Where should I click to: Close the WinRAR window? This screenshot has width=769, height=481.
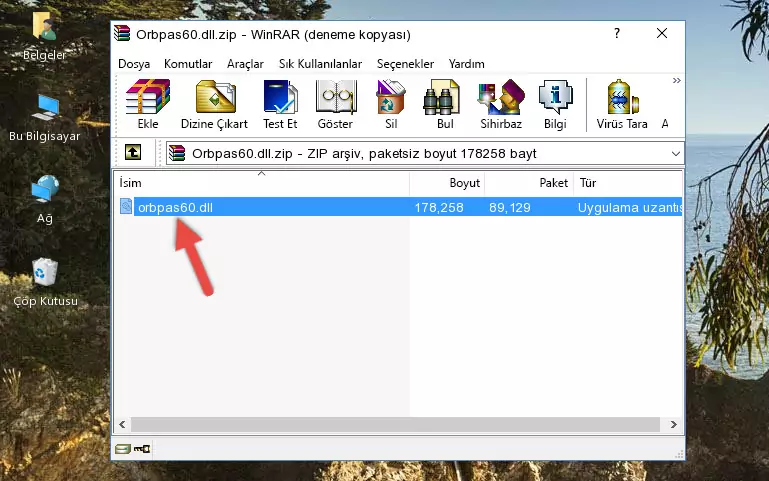coord(662,33)
